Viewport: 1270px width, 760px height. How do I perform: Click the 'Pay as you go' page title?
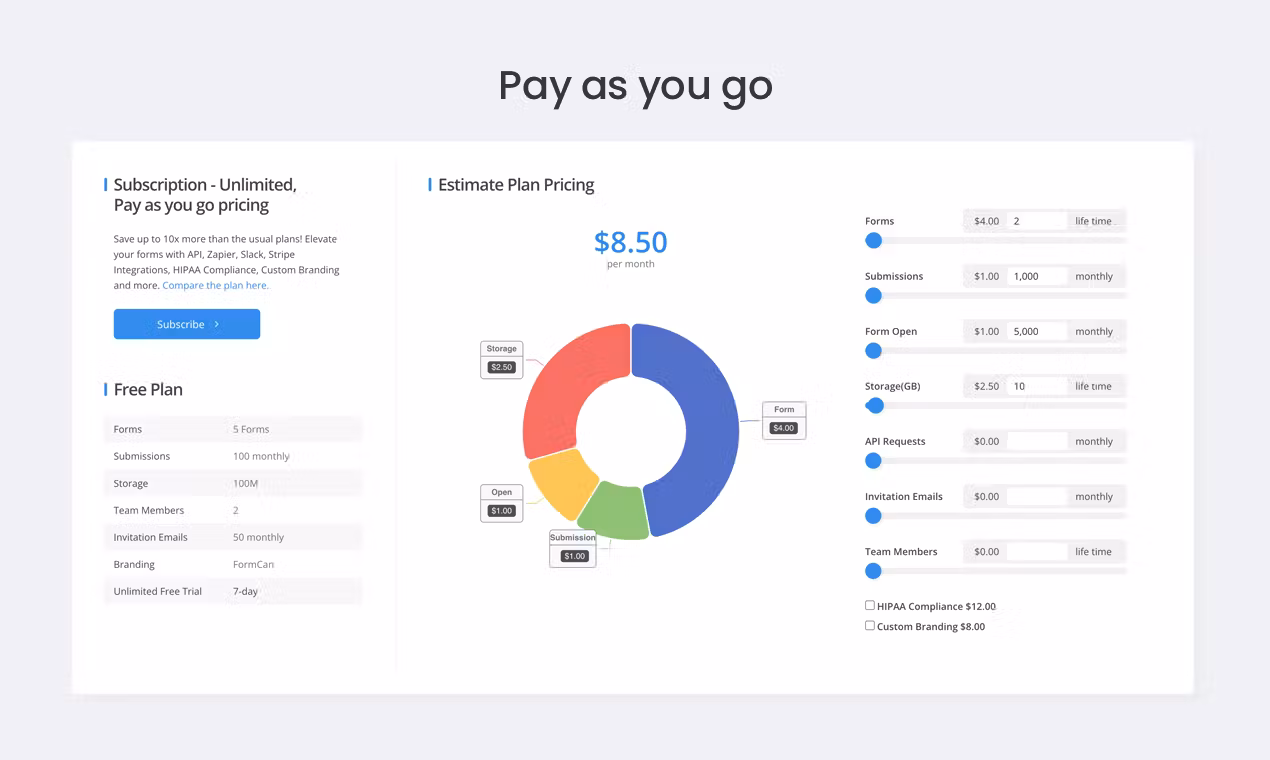tap(635, 86)
